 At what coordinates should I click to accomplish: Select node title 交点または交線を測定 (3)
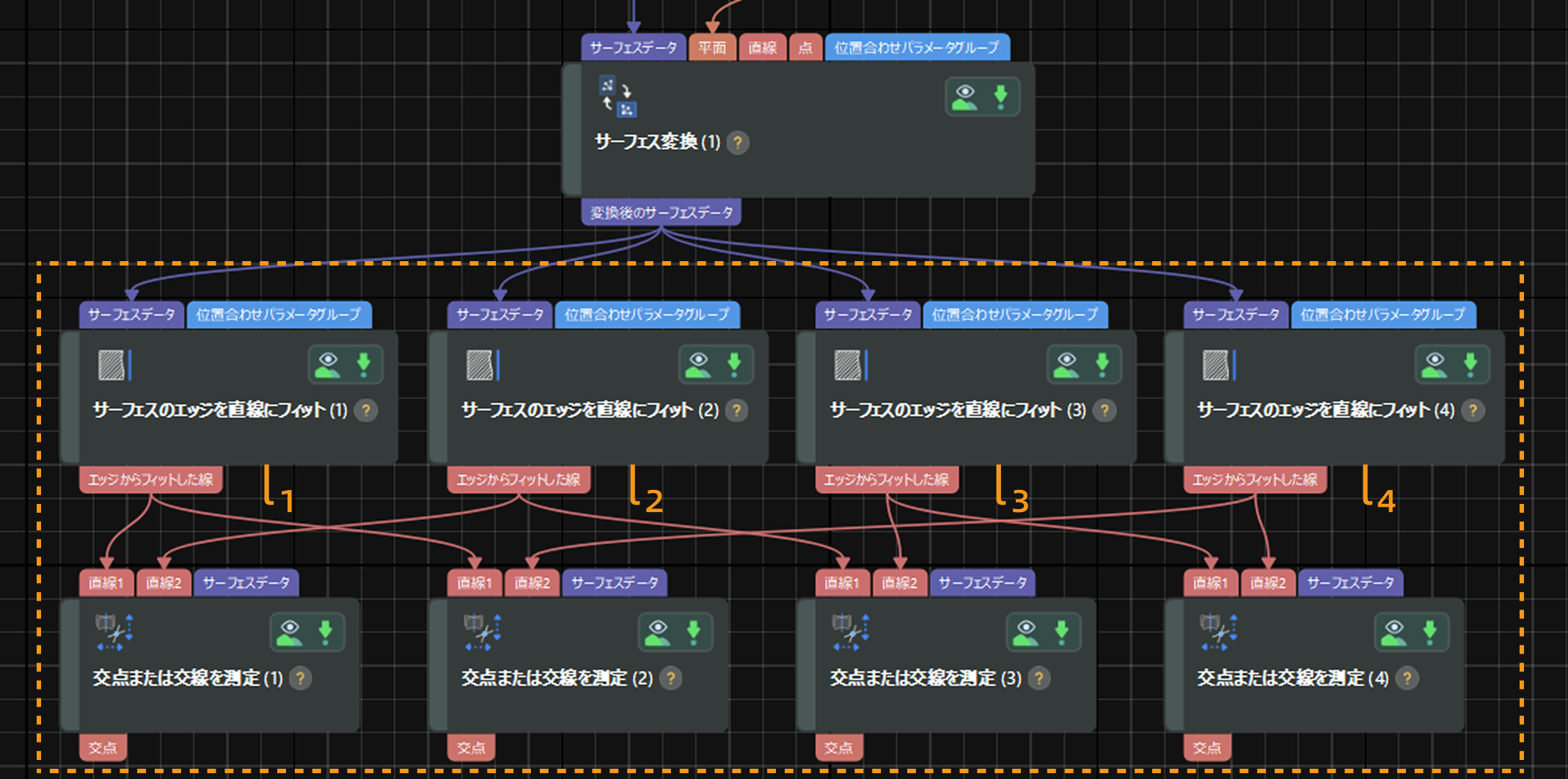(926, 678)
